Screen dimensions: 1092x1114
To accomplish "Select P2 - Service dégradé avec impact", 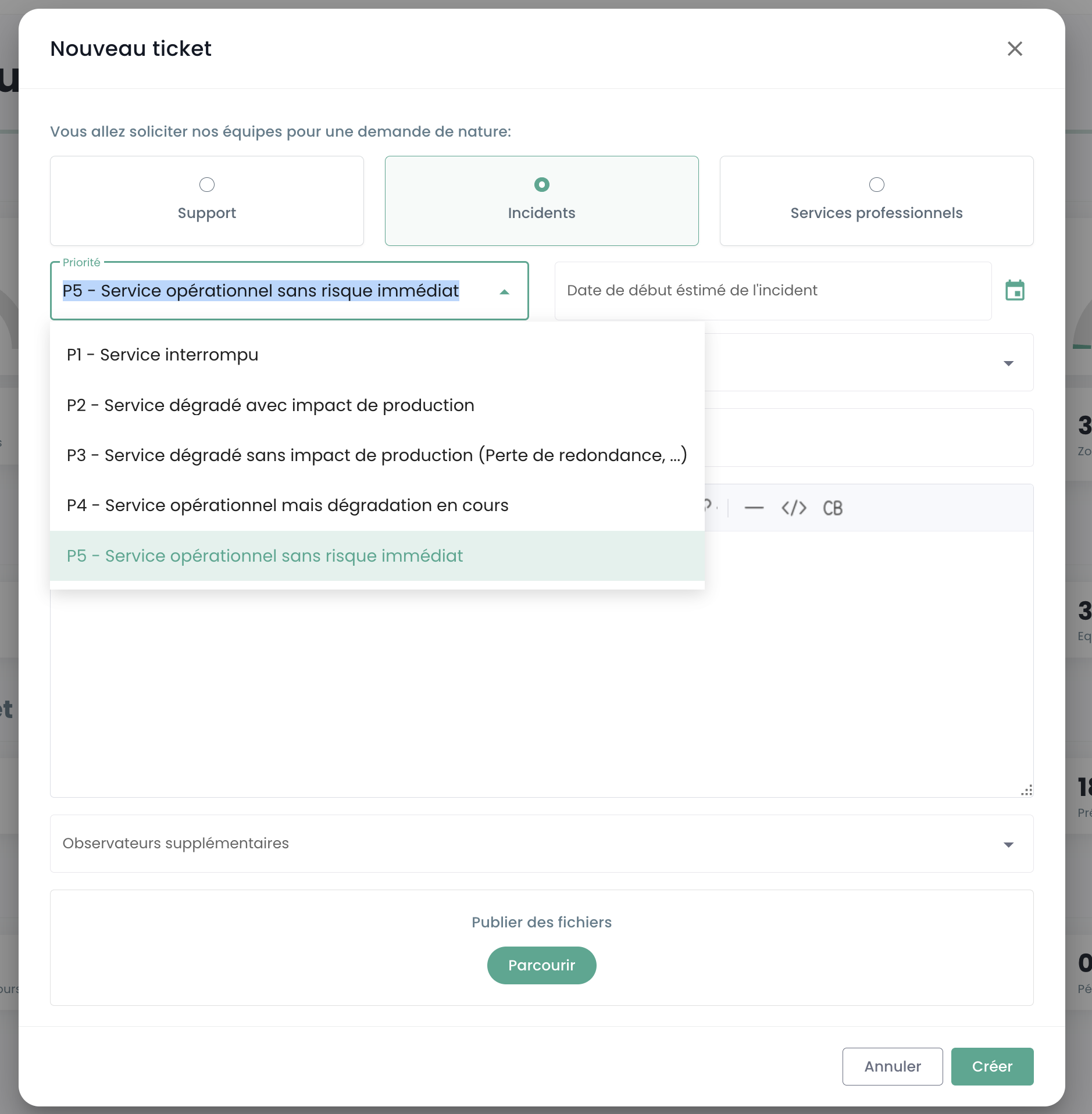I will 270,405.
